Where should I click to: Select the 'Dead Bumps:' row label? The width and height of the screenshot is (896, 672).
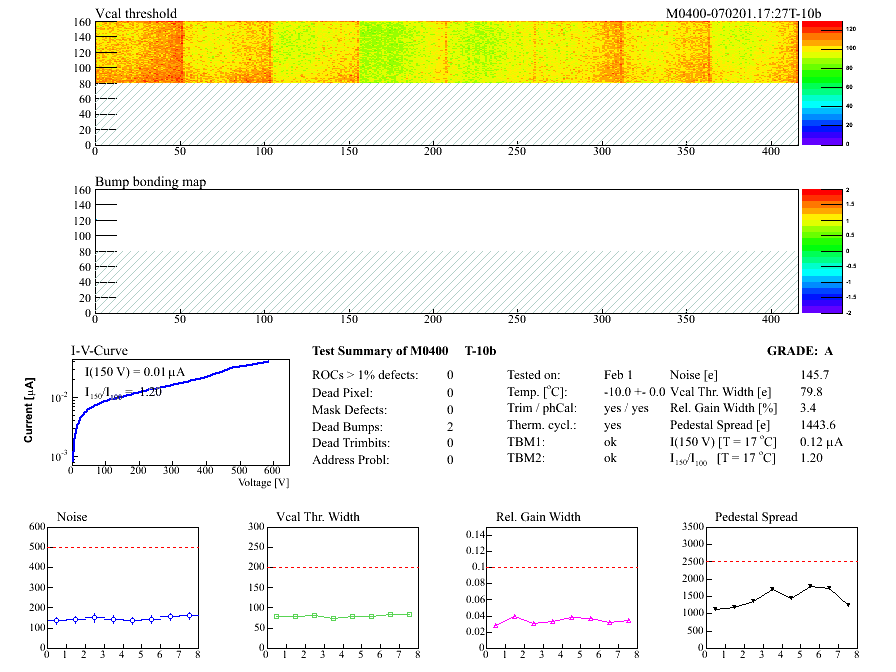[x=349, y=427]
